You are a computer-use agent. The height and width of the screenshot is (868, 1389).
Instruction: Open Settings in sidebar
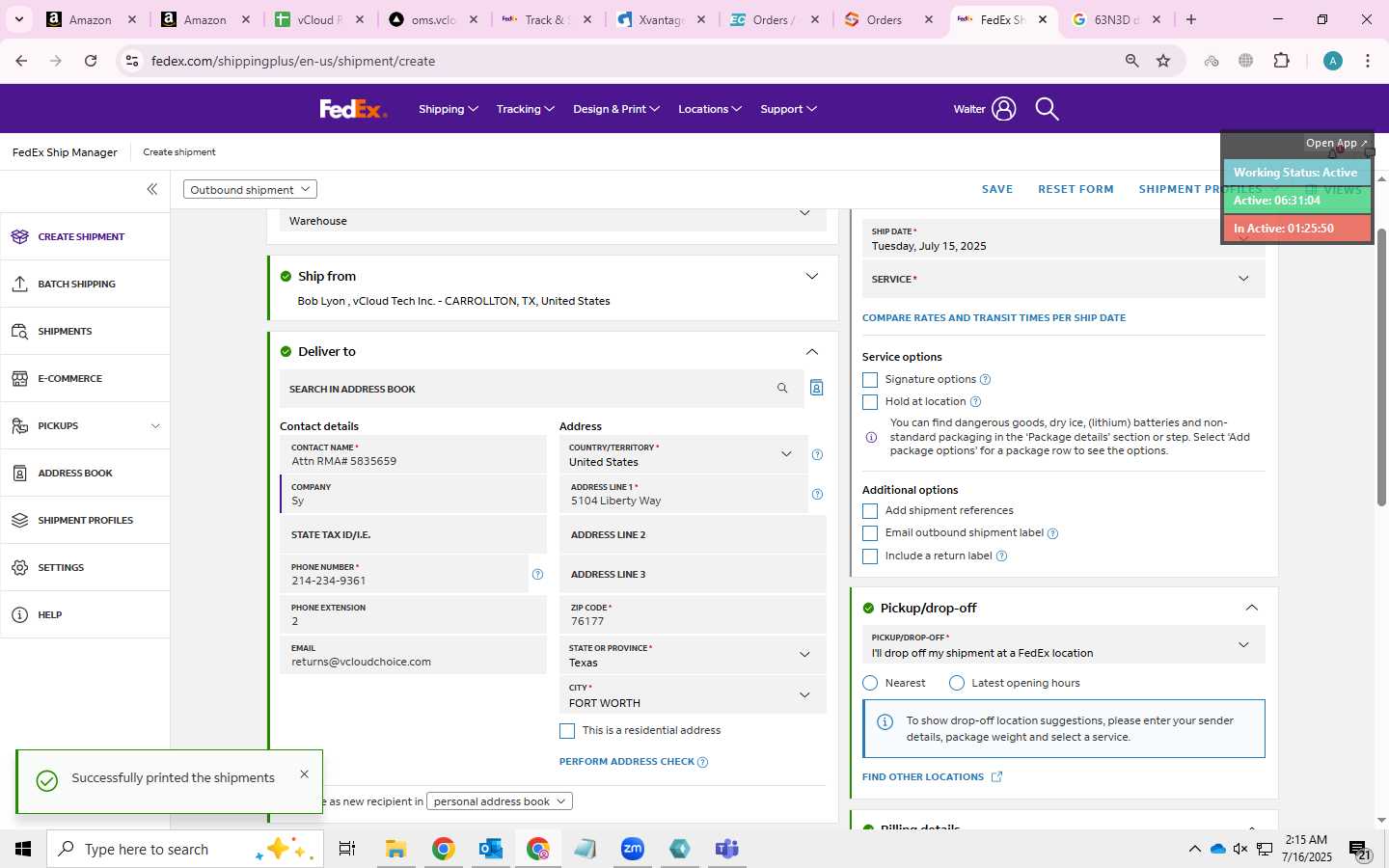[x=85, y=567]
